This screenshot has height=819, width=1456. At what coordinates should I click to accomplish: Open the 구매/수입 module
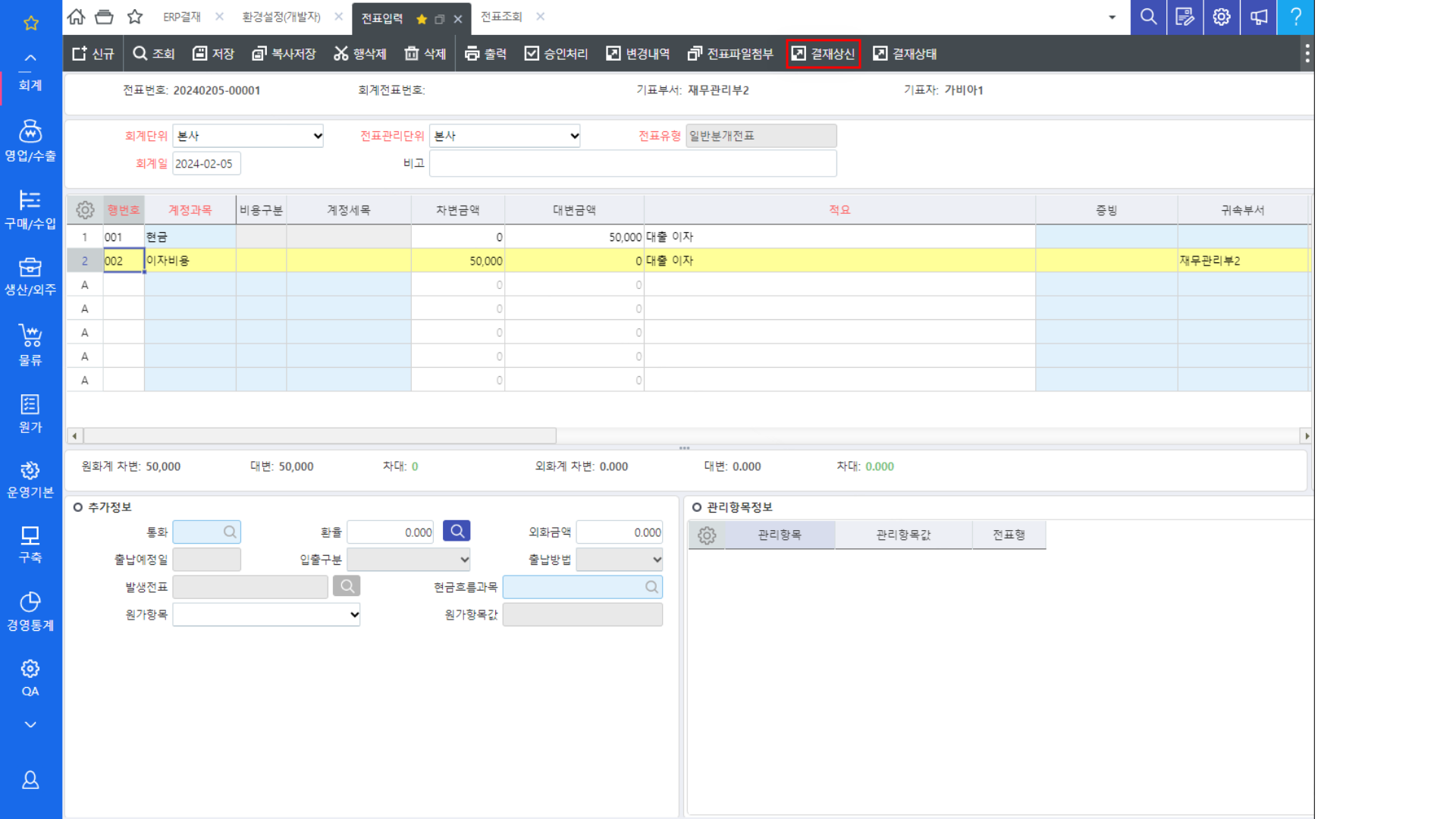point(30,209)
